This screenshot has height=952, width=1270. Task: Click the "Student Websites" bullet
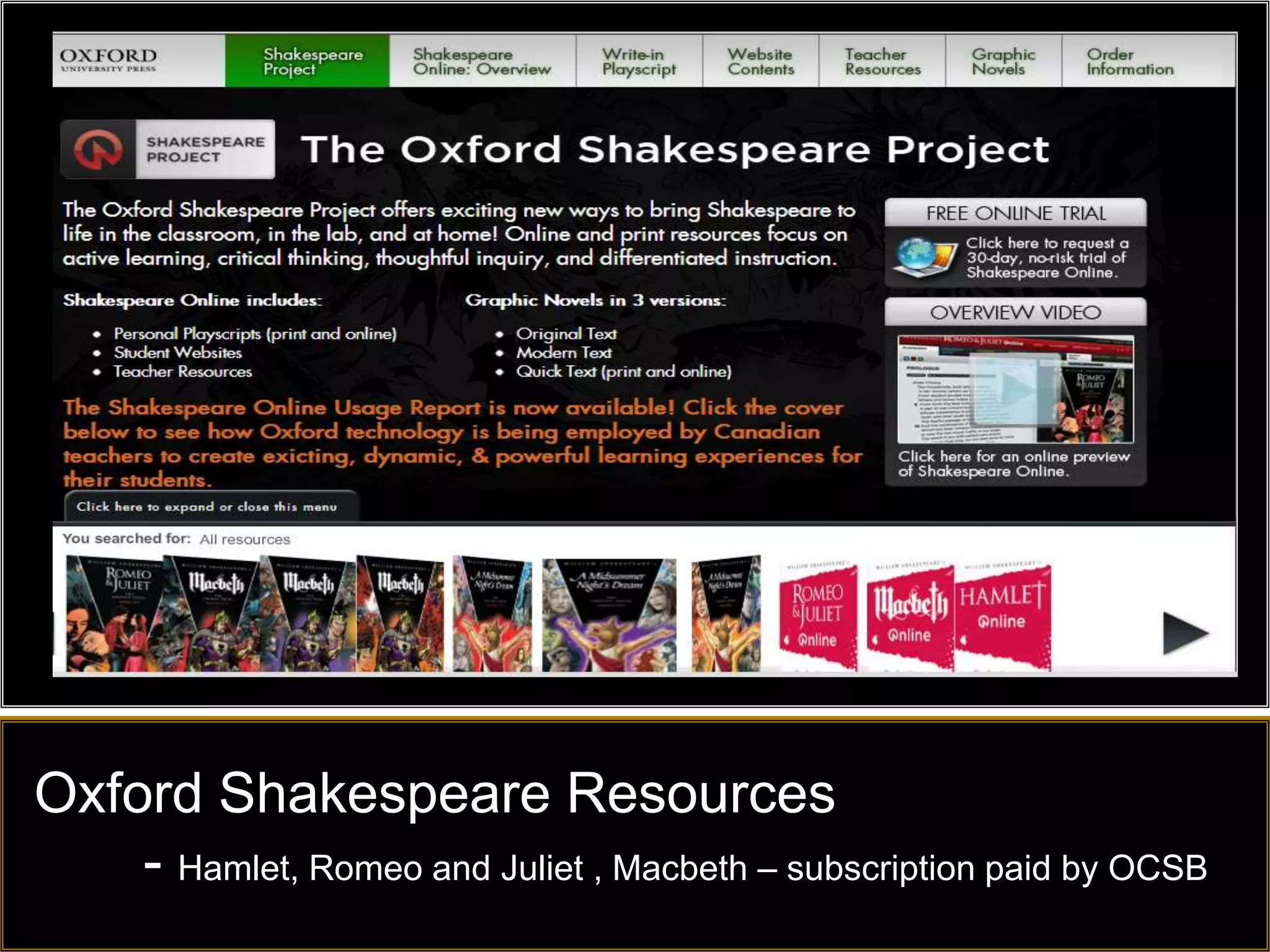click(177, 352)
